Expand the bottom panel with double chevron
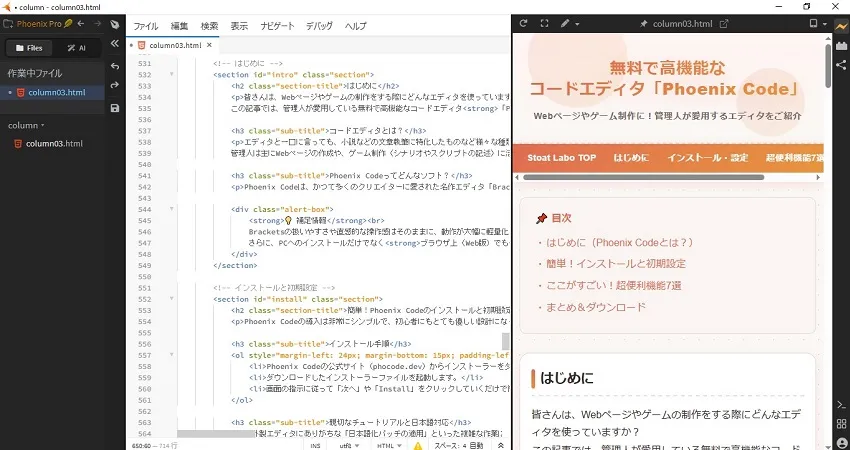This screenshot has height=450, width=850. [500, 446]
